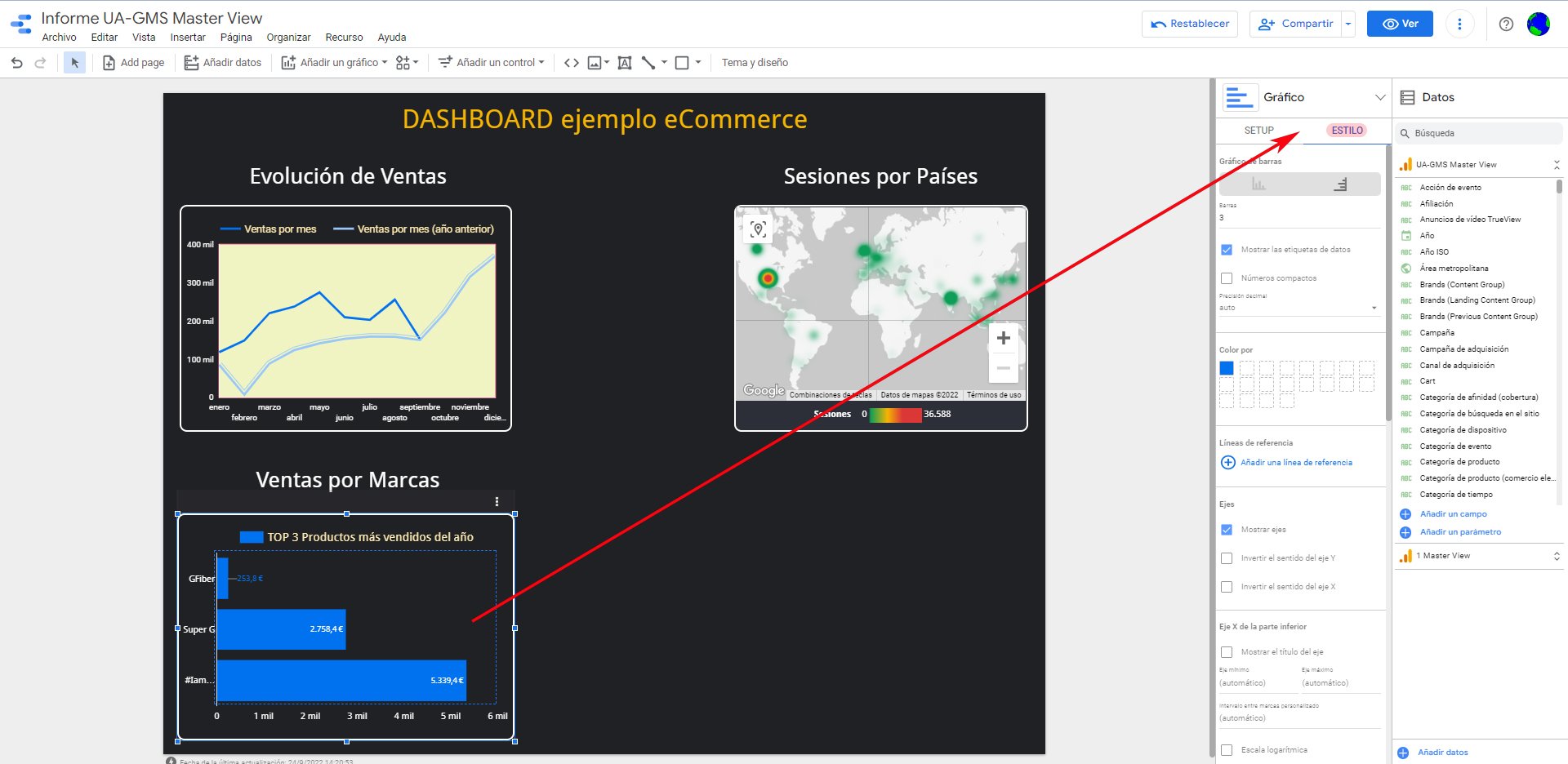Open the Añadir un control dropdown

[491, 63]
